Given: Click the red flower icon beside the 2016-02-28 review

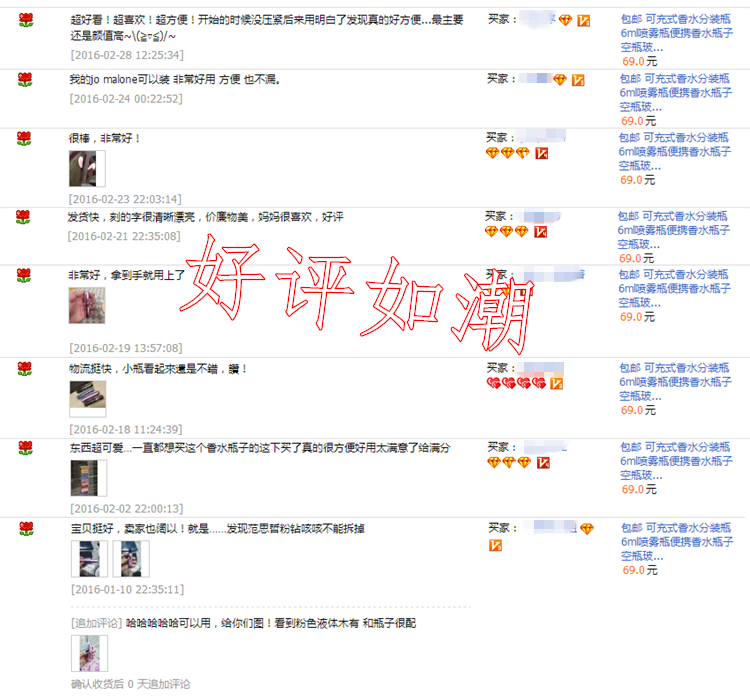Looking at the screenshot, I should coord(26,20).
